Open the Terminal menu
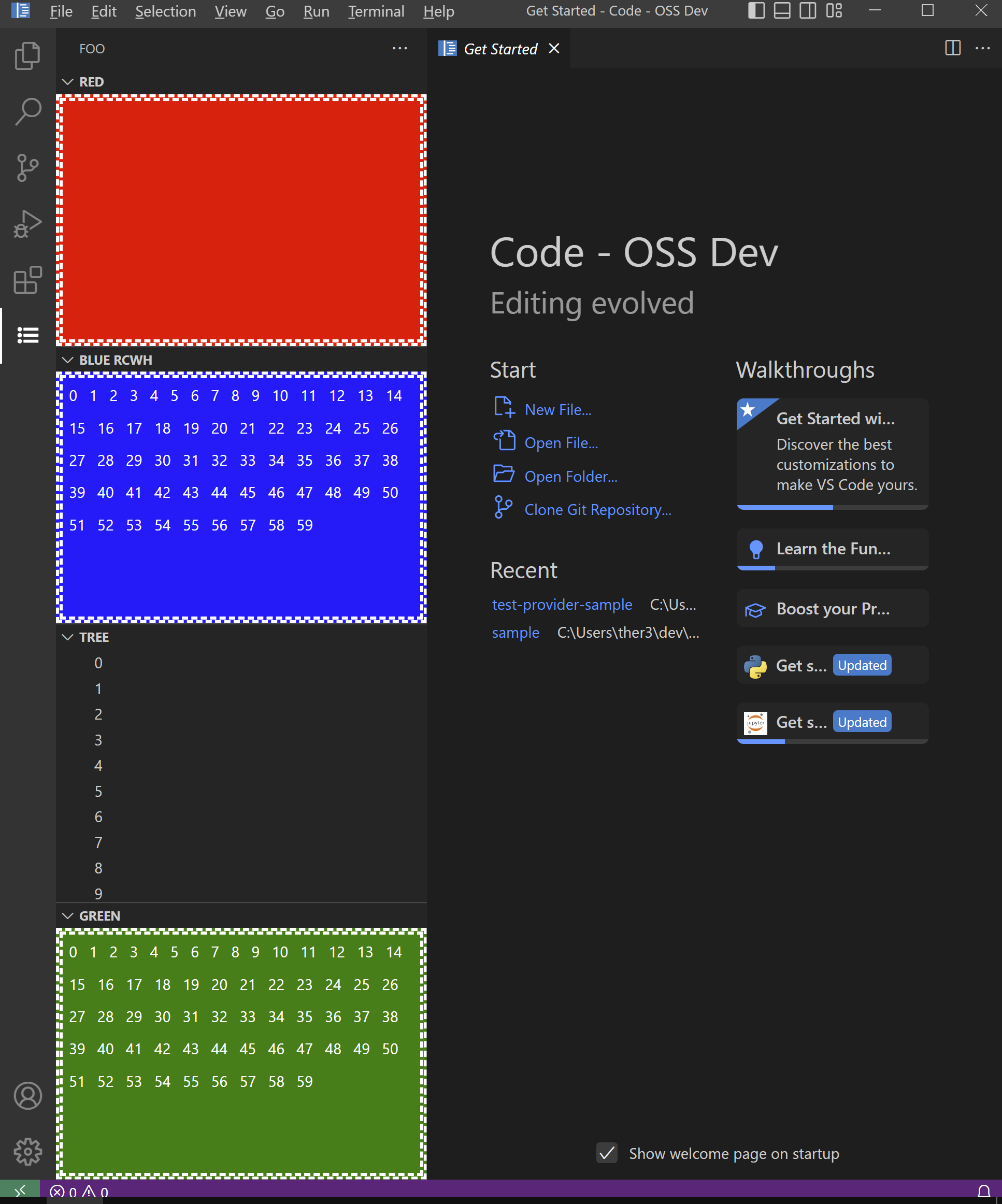Viewport: 1002px width, 1204px height. (376, 11)
